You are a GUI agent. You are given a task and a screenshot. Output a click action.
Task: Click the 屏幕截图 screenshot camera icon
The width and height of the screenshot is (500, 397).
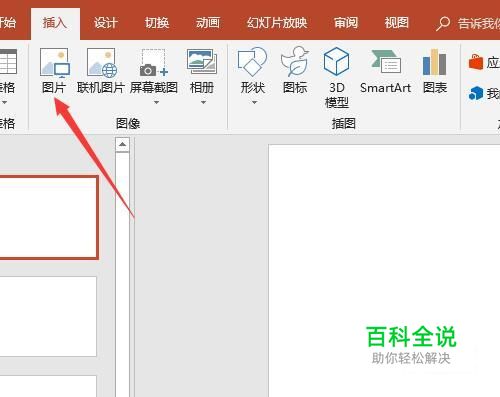154,63
